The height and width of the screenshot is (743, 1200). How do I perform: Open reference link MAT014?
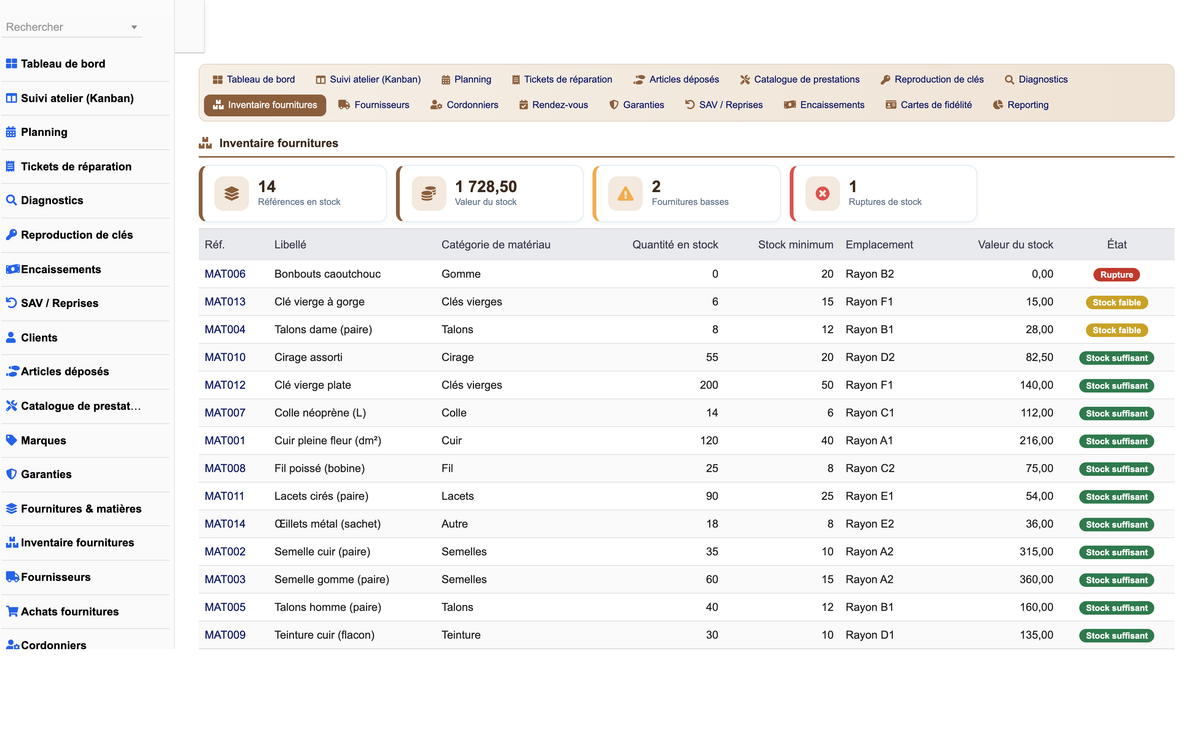click(x=225, y=524)
